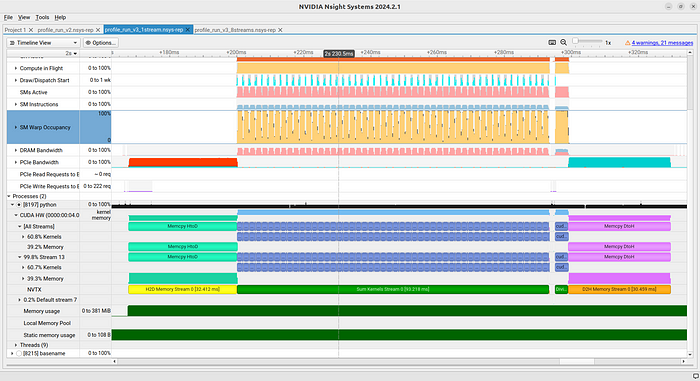Click the Options... button

[x=101, y=43]
